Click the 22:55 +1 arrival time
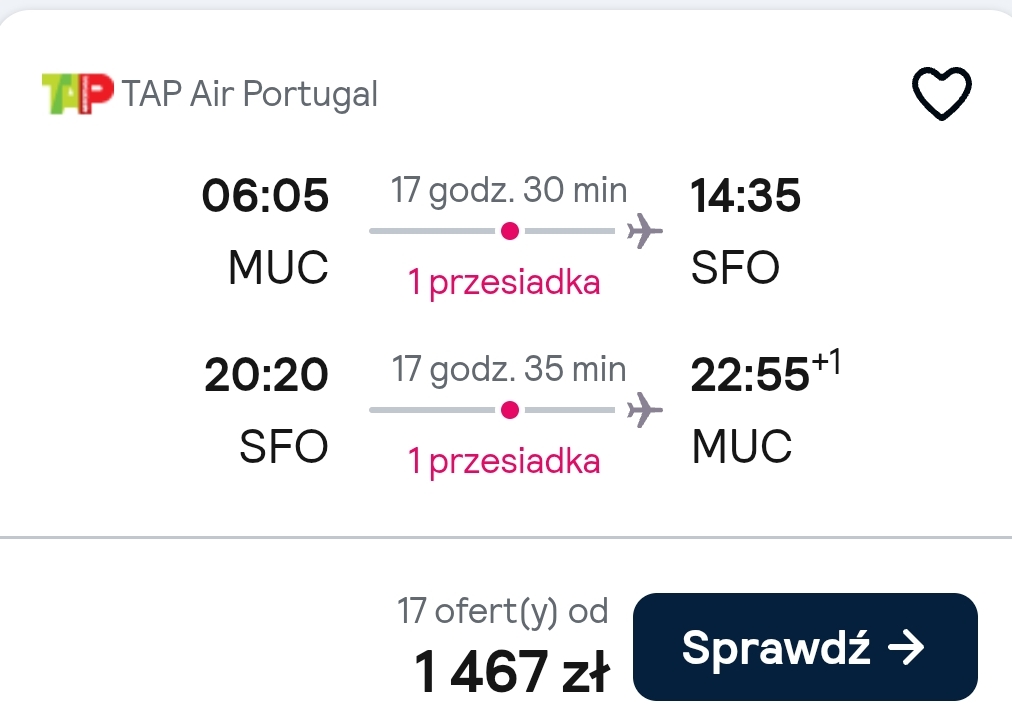The width and height of the screenshot is (1012, 714). coord(765,371)
